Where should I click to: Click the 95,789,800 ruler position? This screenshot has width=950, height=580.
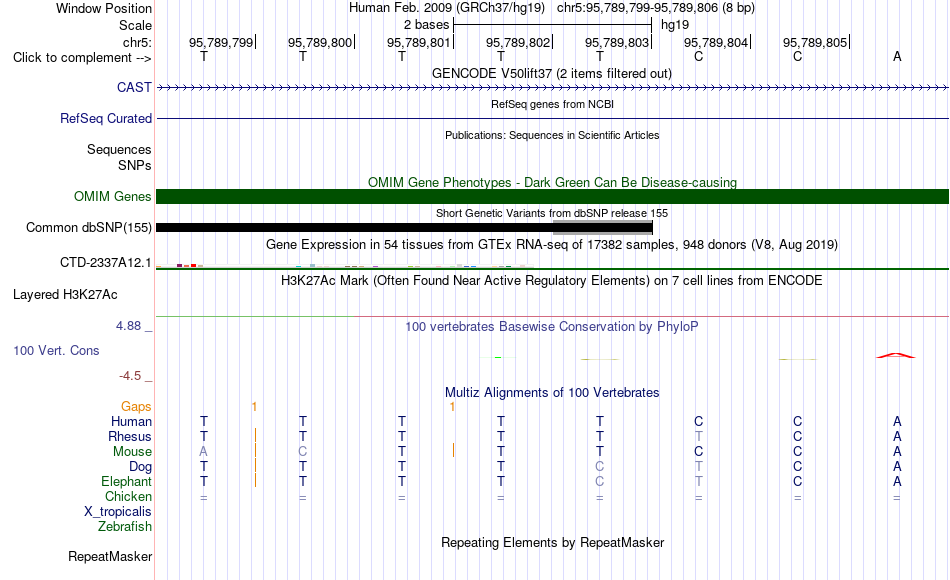pyautogui.click(x=320, y=42)
